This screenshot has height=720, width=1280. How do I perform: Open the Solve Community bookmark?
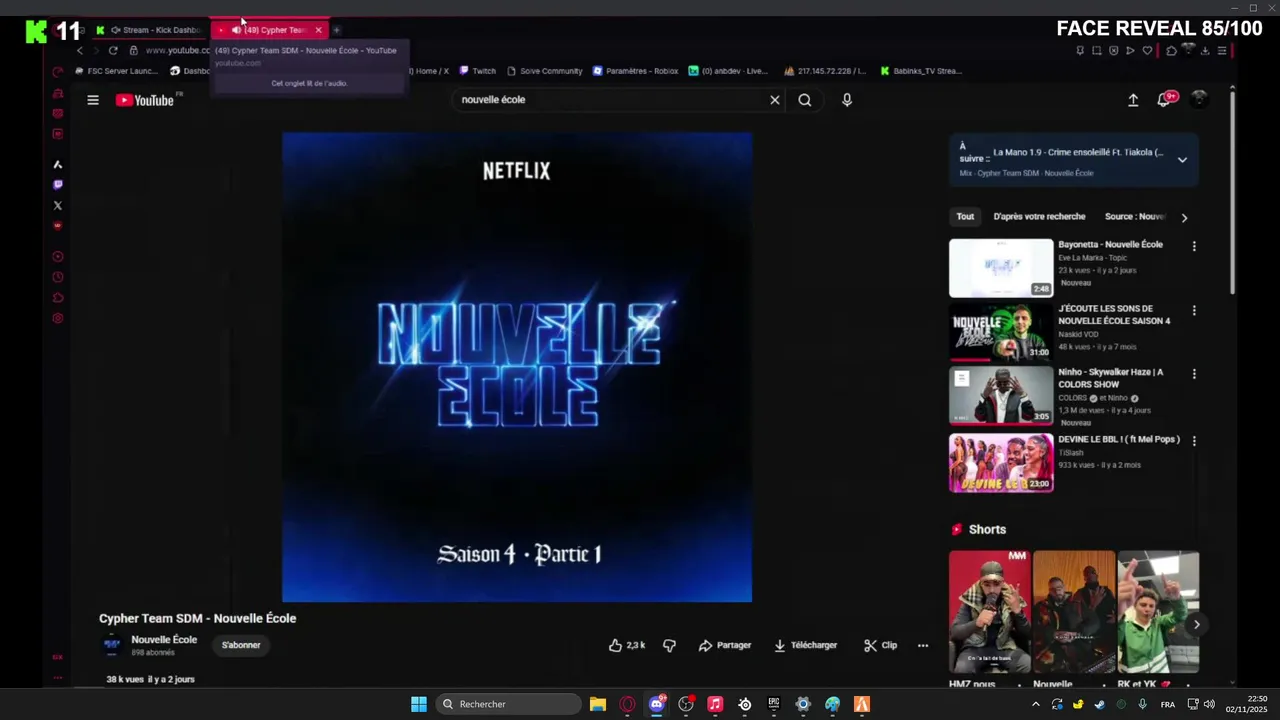544,71
